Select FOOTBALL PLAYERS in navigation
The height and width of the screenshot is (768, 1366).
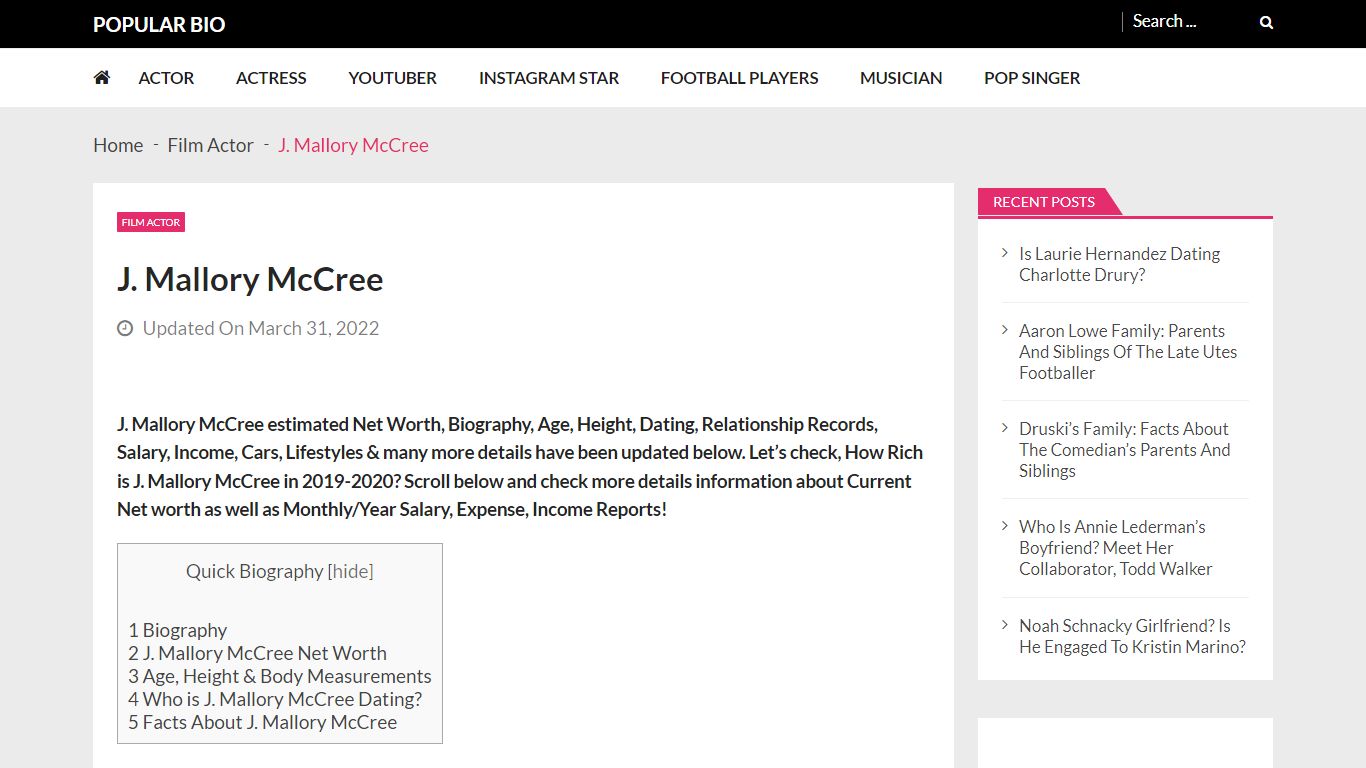739,78
